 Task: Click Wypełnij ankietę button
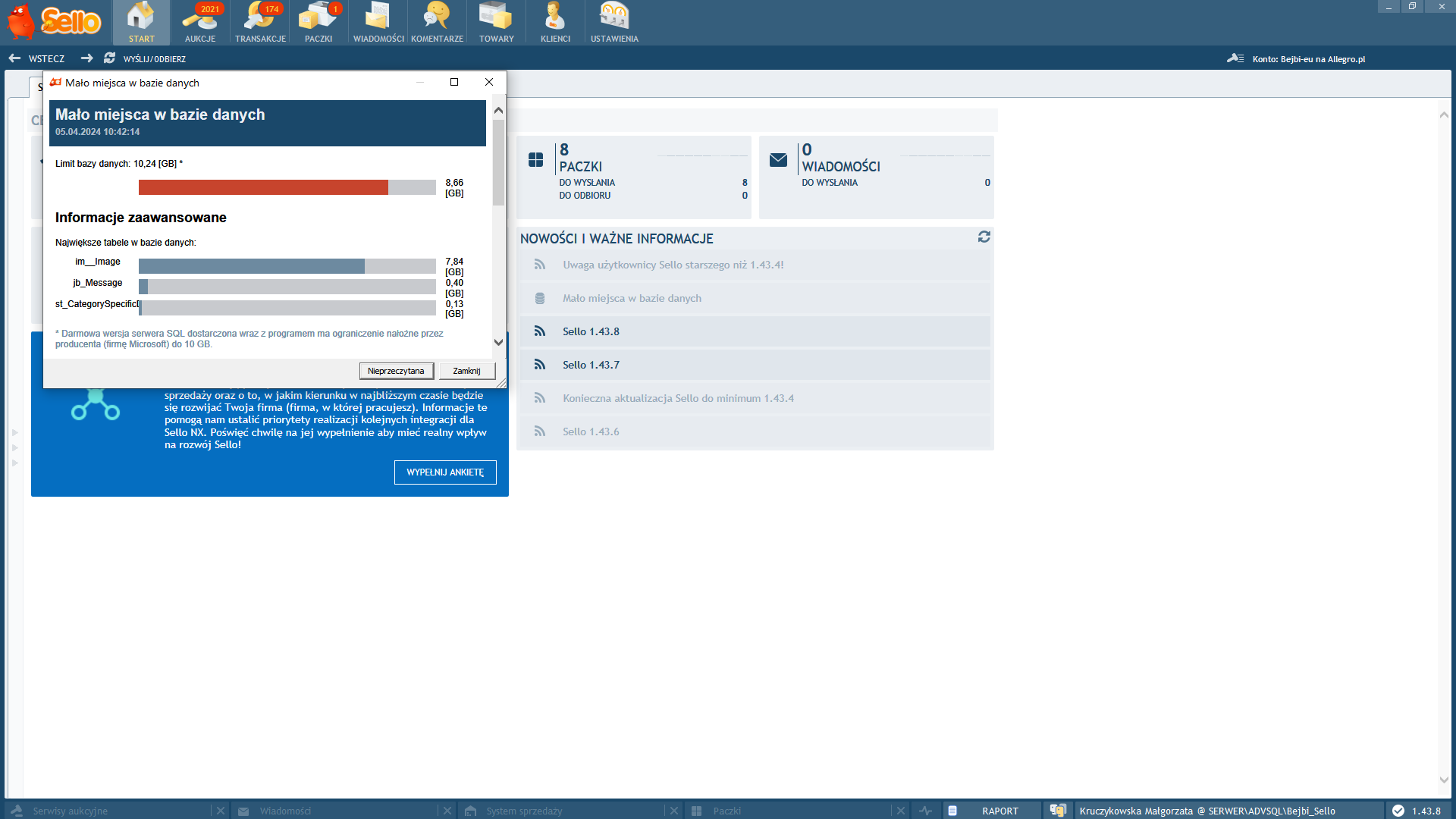445,472
